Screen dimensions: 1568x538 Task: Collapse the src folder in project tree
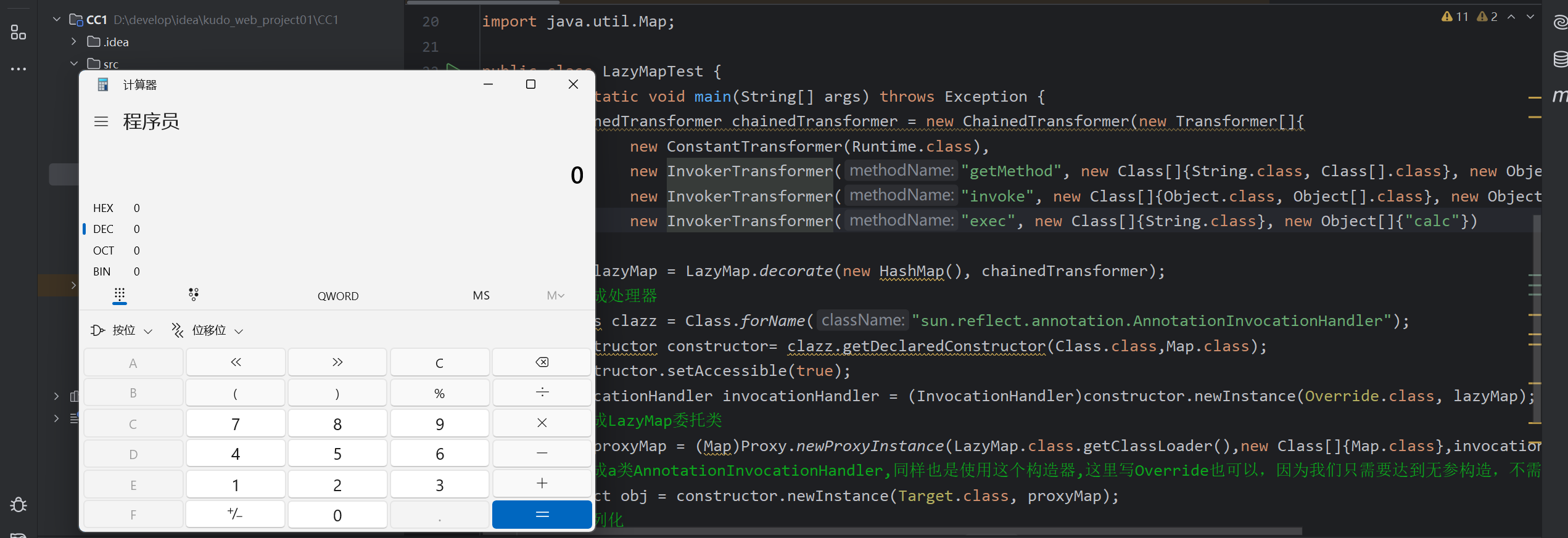point(74,63)
